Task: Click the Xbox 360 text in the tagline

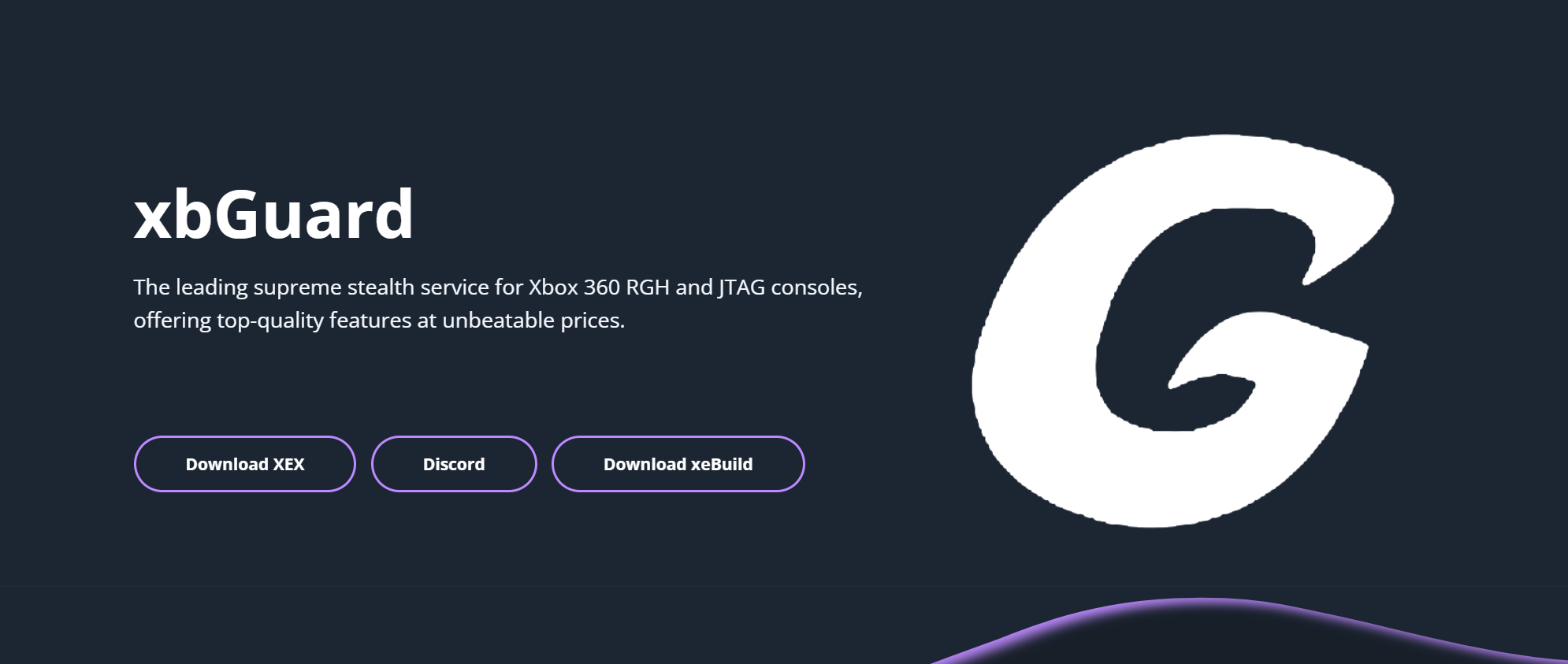Action: 574,287
